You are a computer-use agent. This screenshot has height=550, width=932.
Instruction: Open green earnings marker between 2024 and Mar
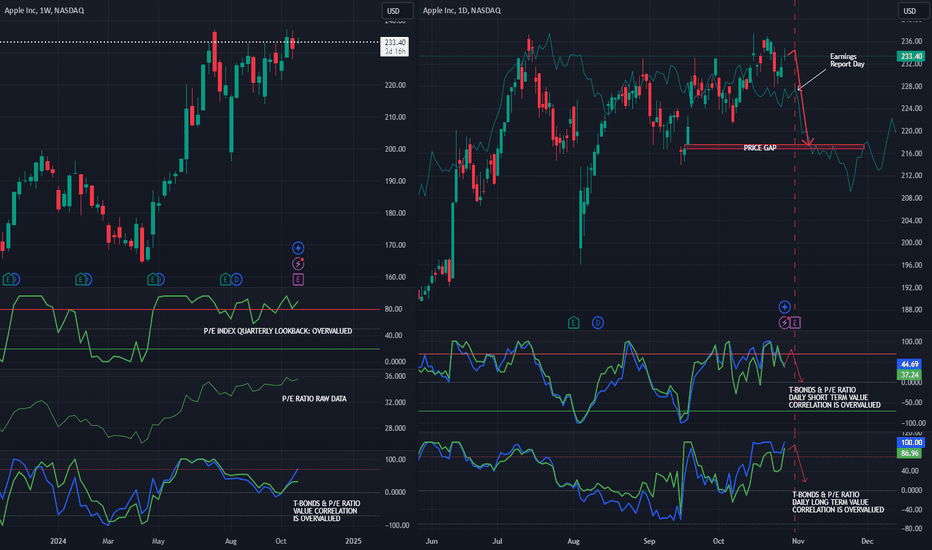coord(80,279)
